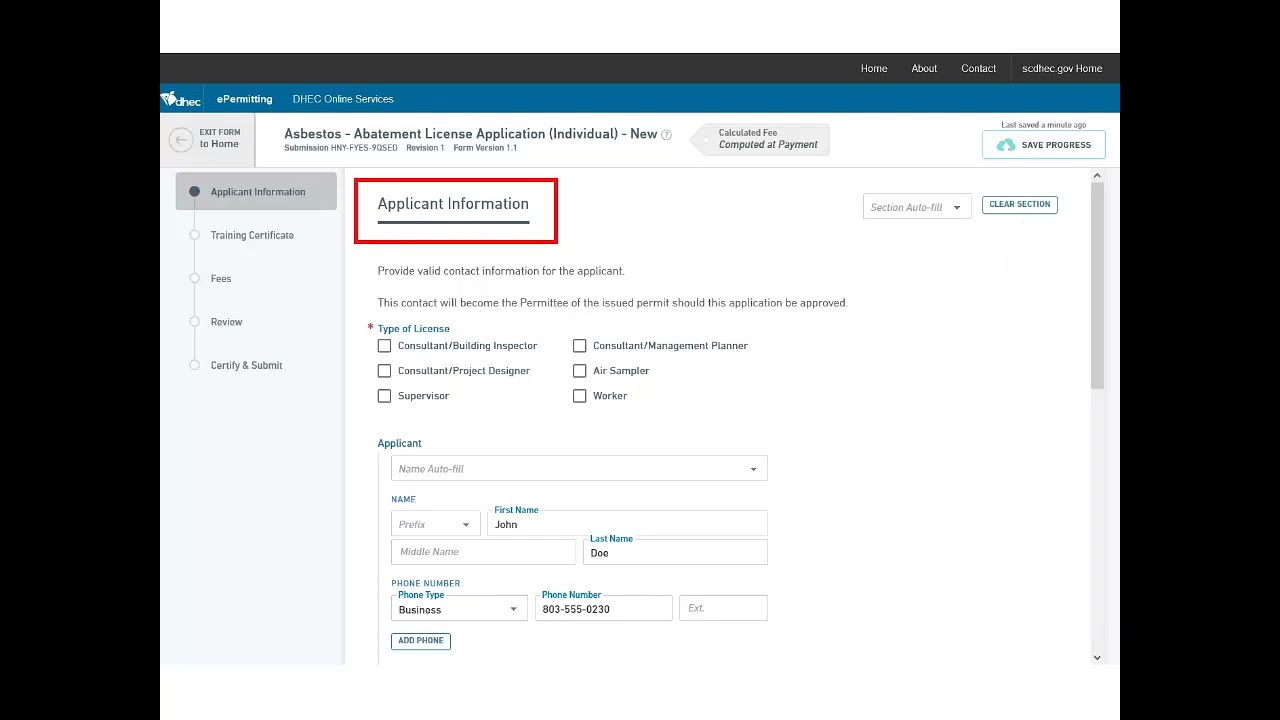The height and width of the screenshot is (720, 1280).
Task: Click the scrollbar down arrow
Action: 1097,657
